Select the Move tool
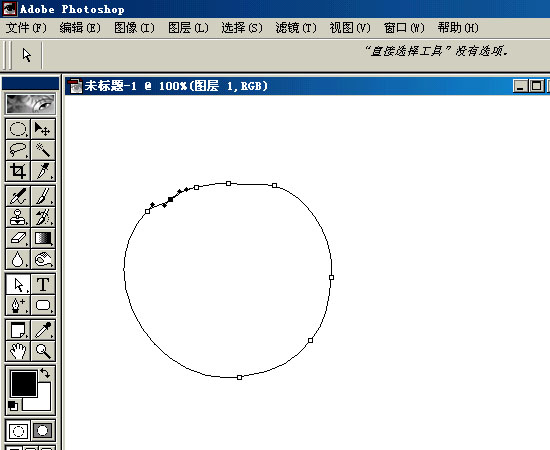550x450 pixels. [x=43, y=129]
